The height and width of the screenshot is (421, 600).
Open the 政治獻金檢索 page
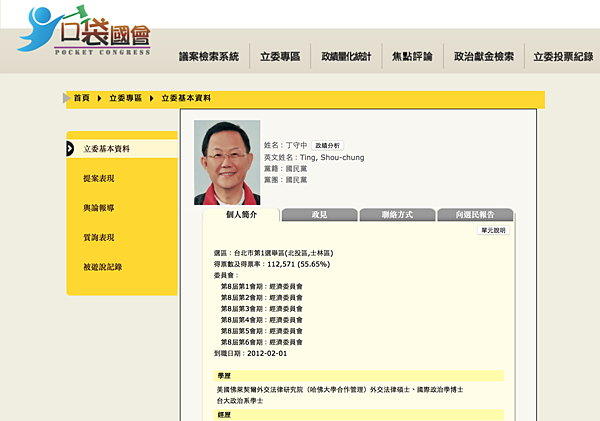click(484, 57)
